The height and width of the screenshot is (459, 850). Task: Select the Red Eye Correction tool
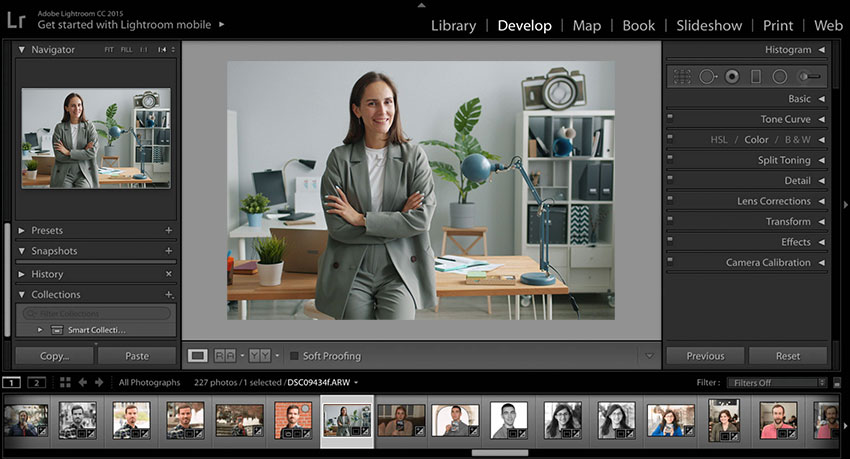(x=732, y=76)
